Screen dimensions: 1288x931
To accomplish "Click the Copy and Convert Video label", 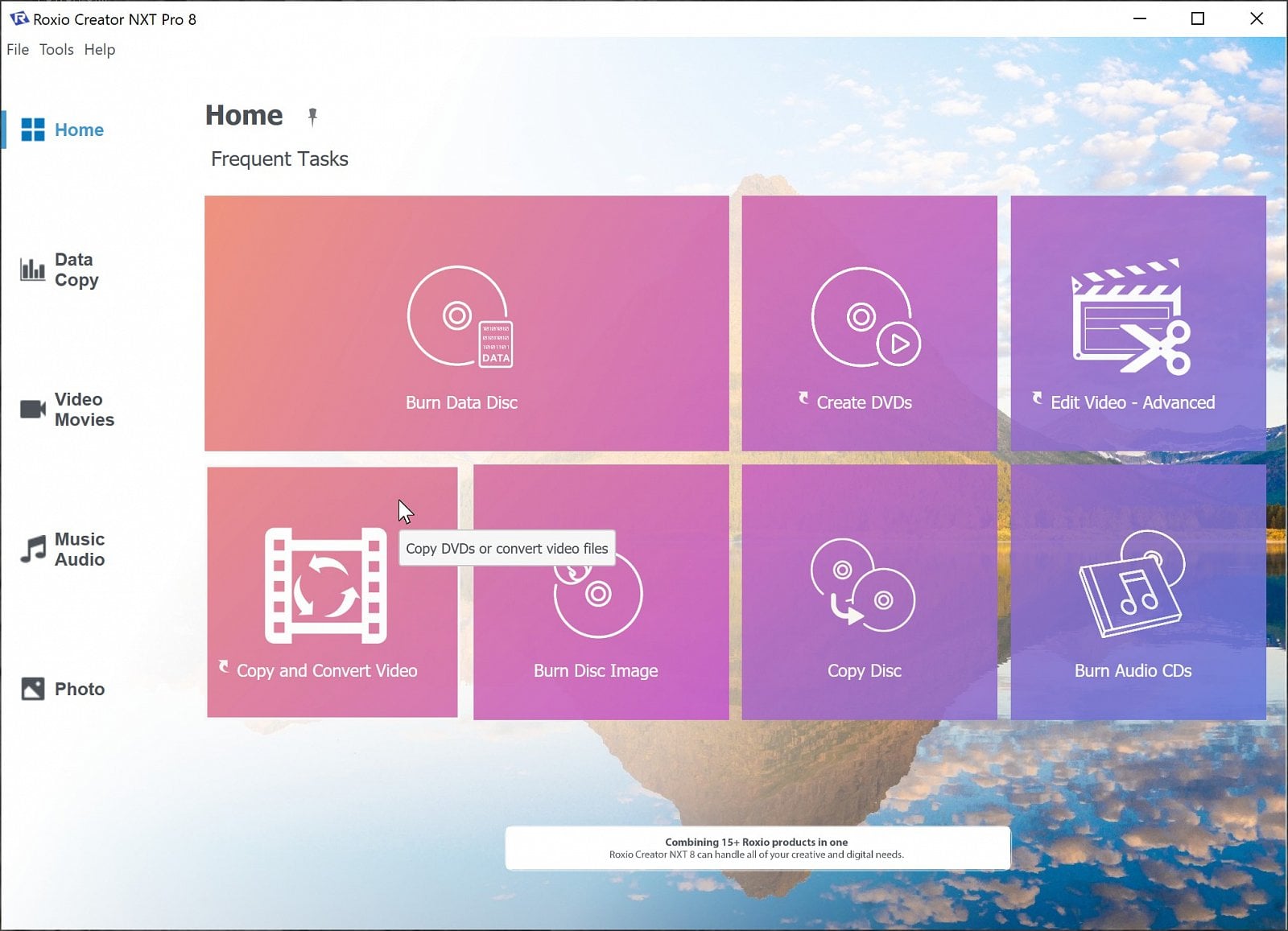I will pyautogui.click(x=327, y=671).
